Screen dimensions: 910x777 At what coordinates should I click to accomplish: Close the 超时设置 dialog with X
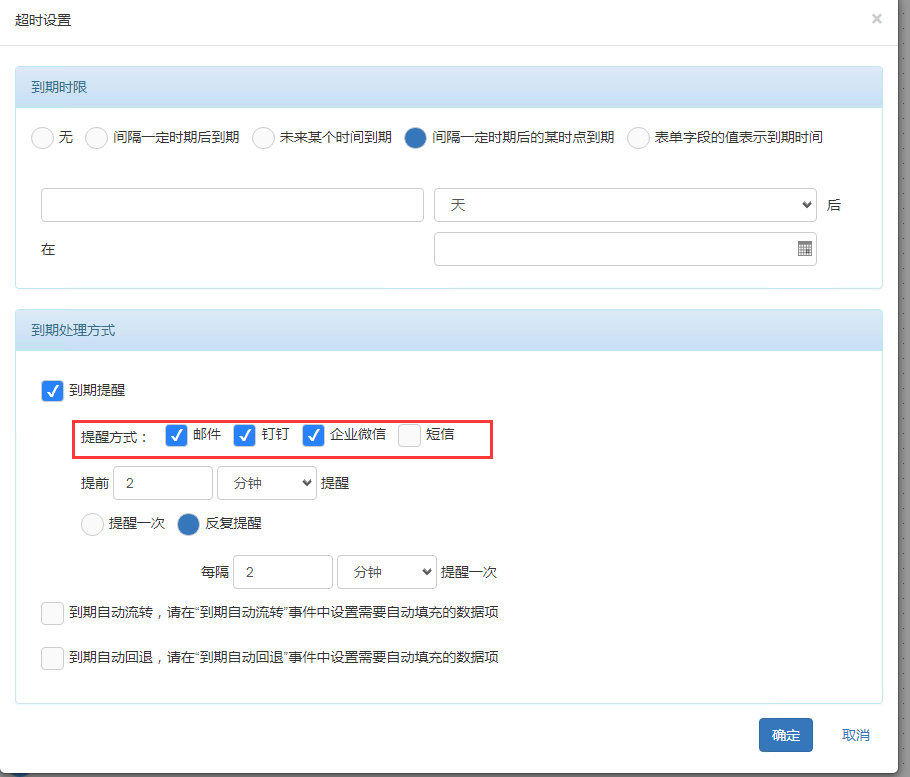(x=877, y=19)
